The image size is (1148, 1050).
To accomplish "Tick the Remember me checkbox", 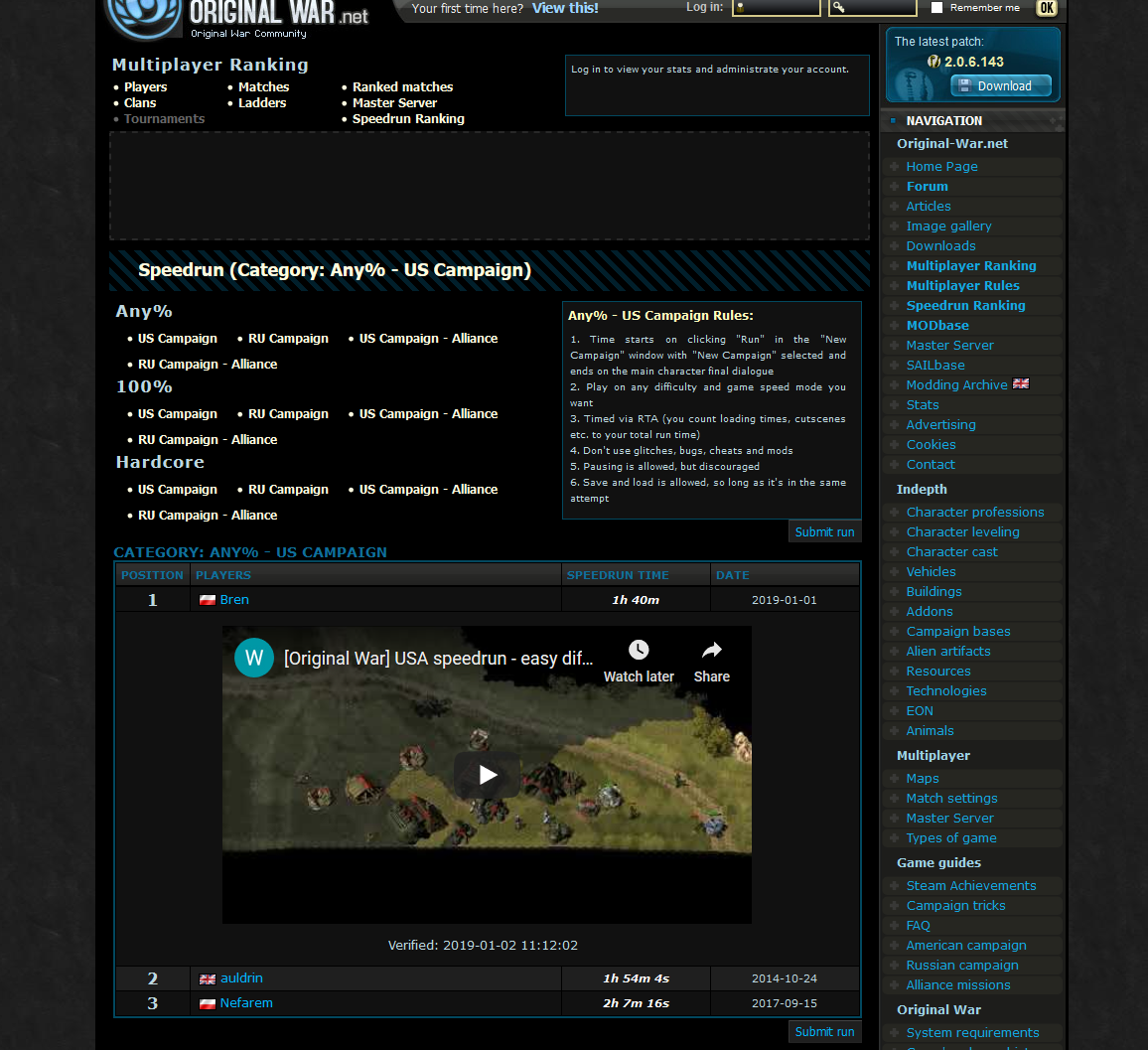I will click(936, 7).
